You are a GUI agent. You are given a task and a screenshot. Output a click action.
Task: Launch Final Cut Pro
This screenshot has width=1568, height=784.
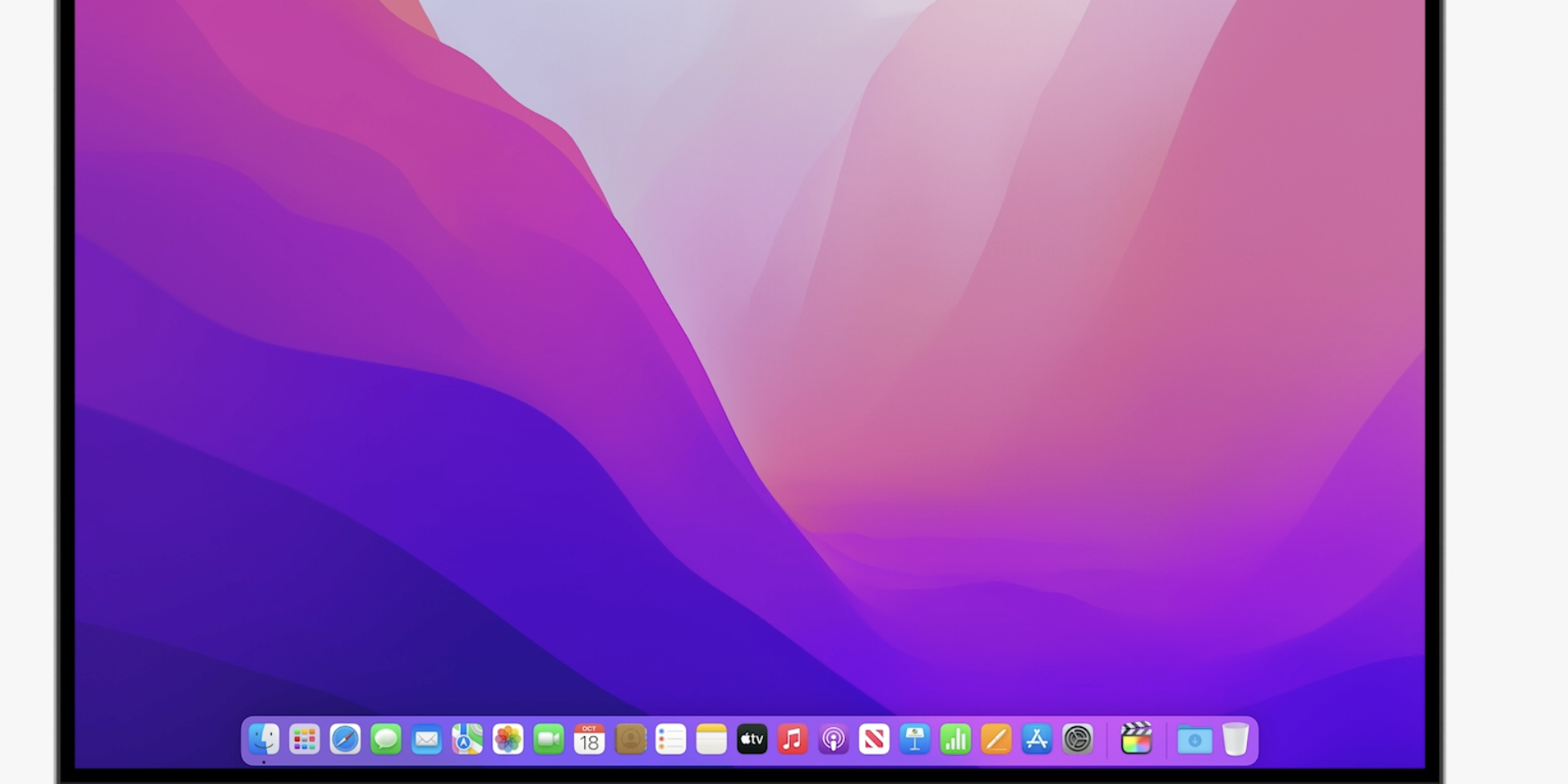[1137, 739]
